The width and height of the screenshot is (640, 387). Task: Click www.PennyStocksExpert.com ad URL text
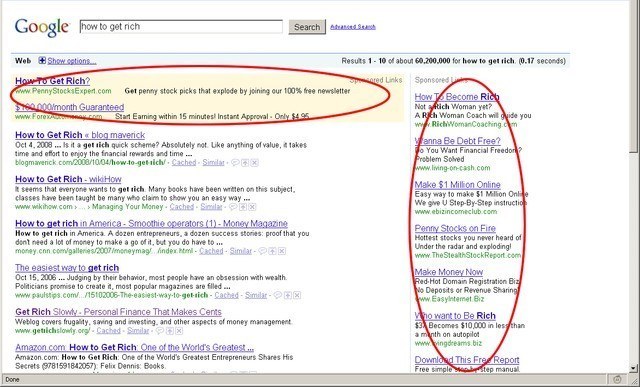(x=63, y=91)
